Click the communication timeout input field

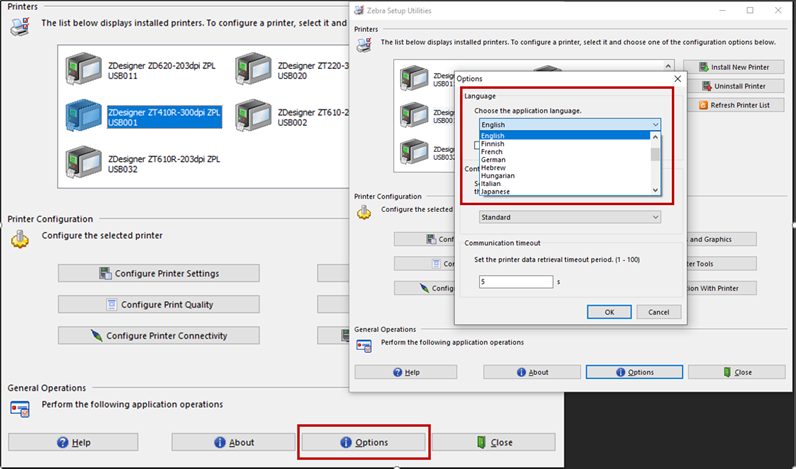click(516, 282)
